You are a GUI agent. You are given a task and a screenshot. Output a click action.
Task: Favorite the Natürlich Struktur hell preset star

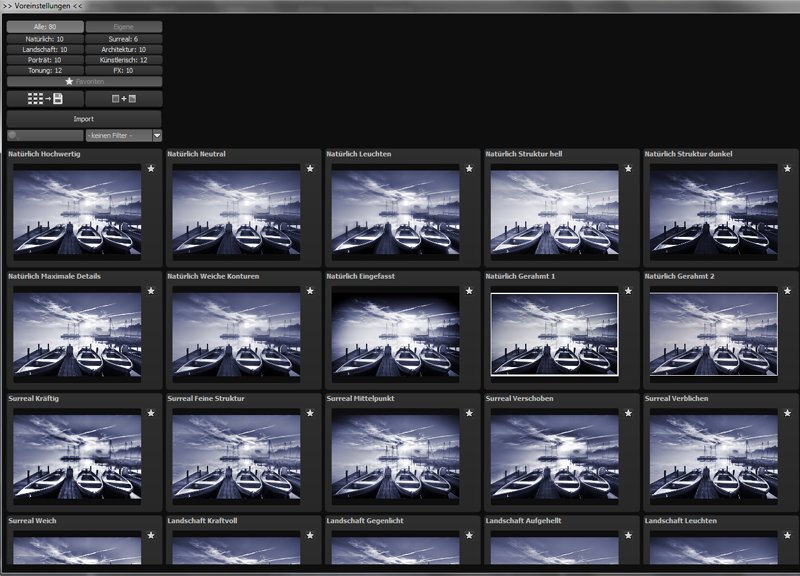pos(629,169)
